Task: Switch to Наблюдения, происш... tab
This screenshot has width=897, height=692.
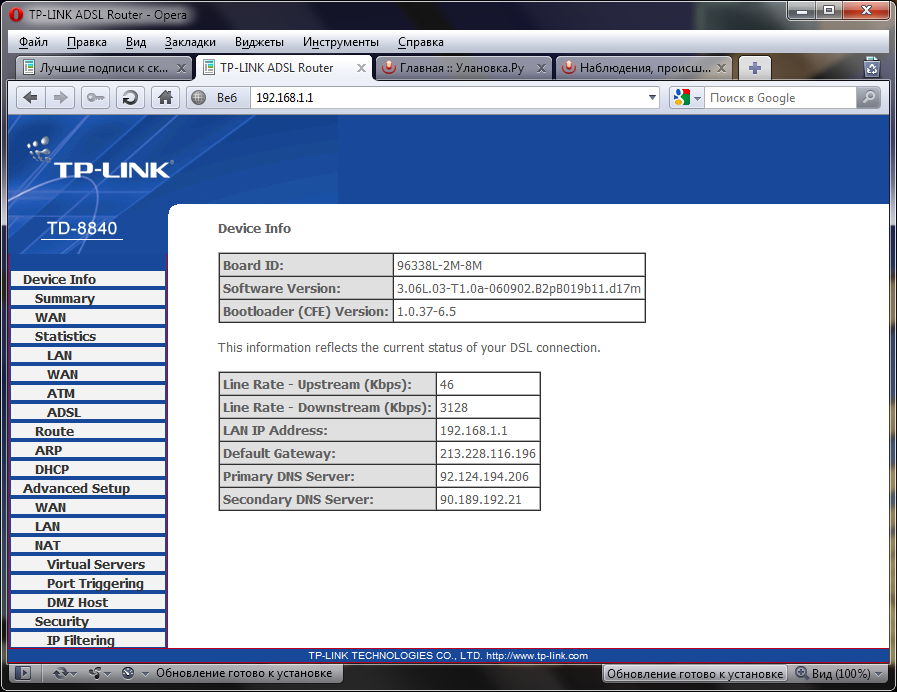Action: (x=644, y=68)
